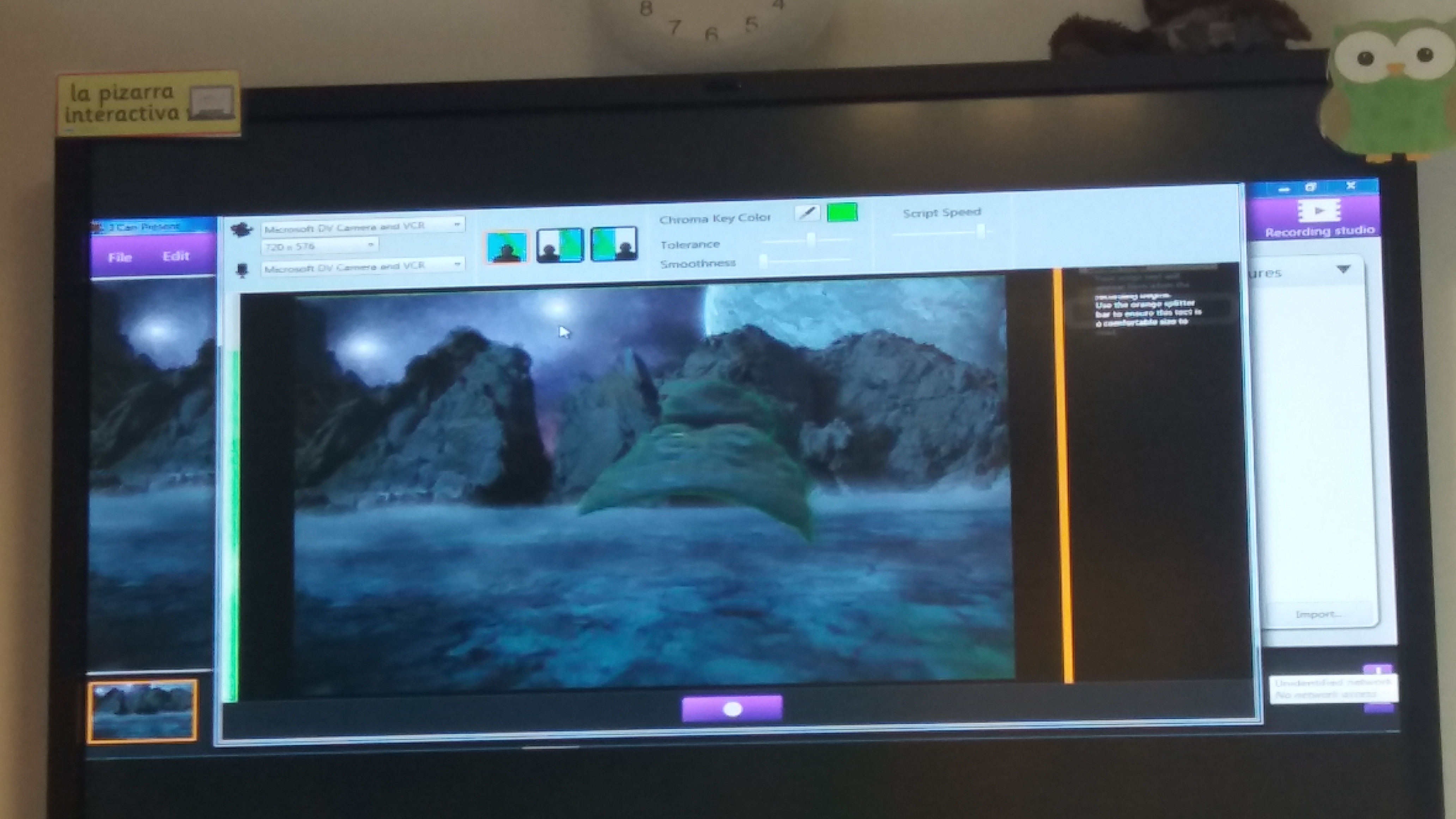Click the video camera icon beside the device dropdown
The image size is (1456, 819).
[x=241, y=230]
